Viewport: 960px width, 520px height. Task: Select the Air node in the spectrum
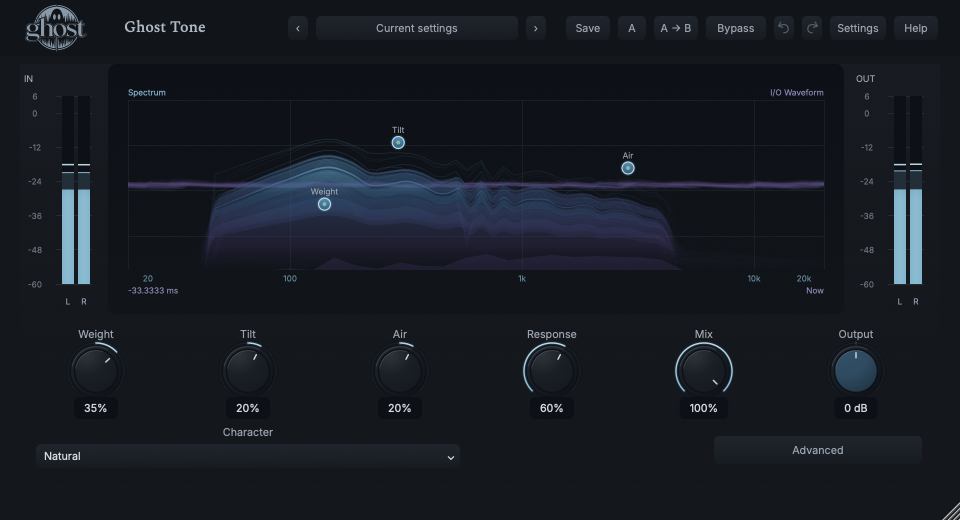click(628, 168)
